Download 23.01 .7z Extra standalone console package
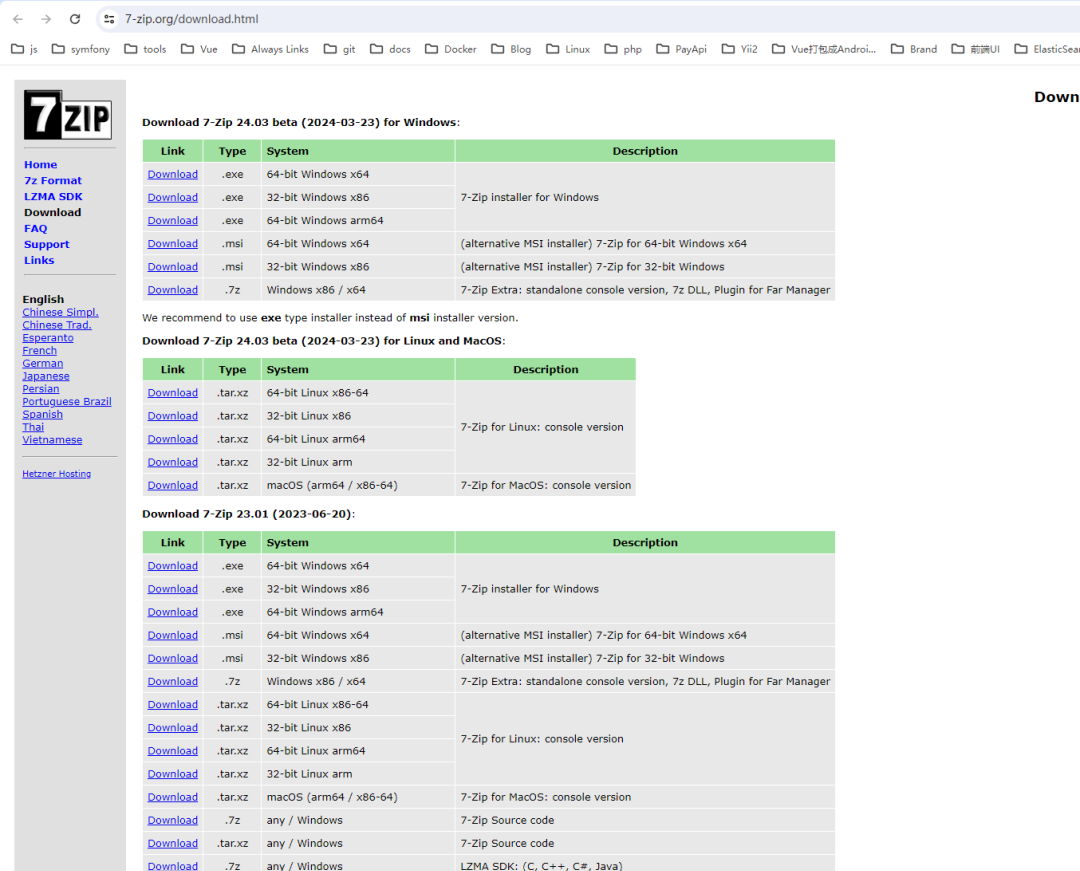Viewport: 1080px width, 871px height. coord(173,682)
